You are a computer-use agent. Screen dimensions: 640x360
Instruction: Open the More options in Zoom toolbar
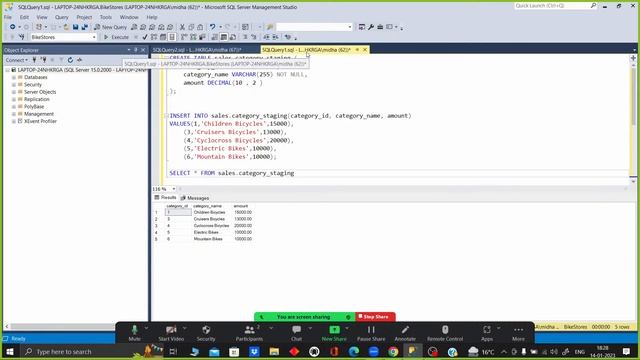(x=518, y=333)
